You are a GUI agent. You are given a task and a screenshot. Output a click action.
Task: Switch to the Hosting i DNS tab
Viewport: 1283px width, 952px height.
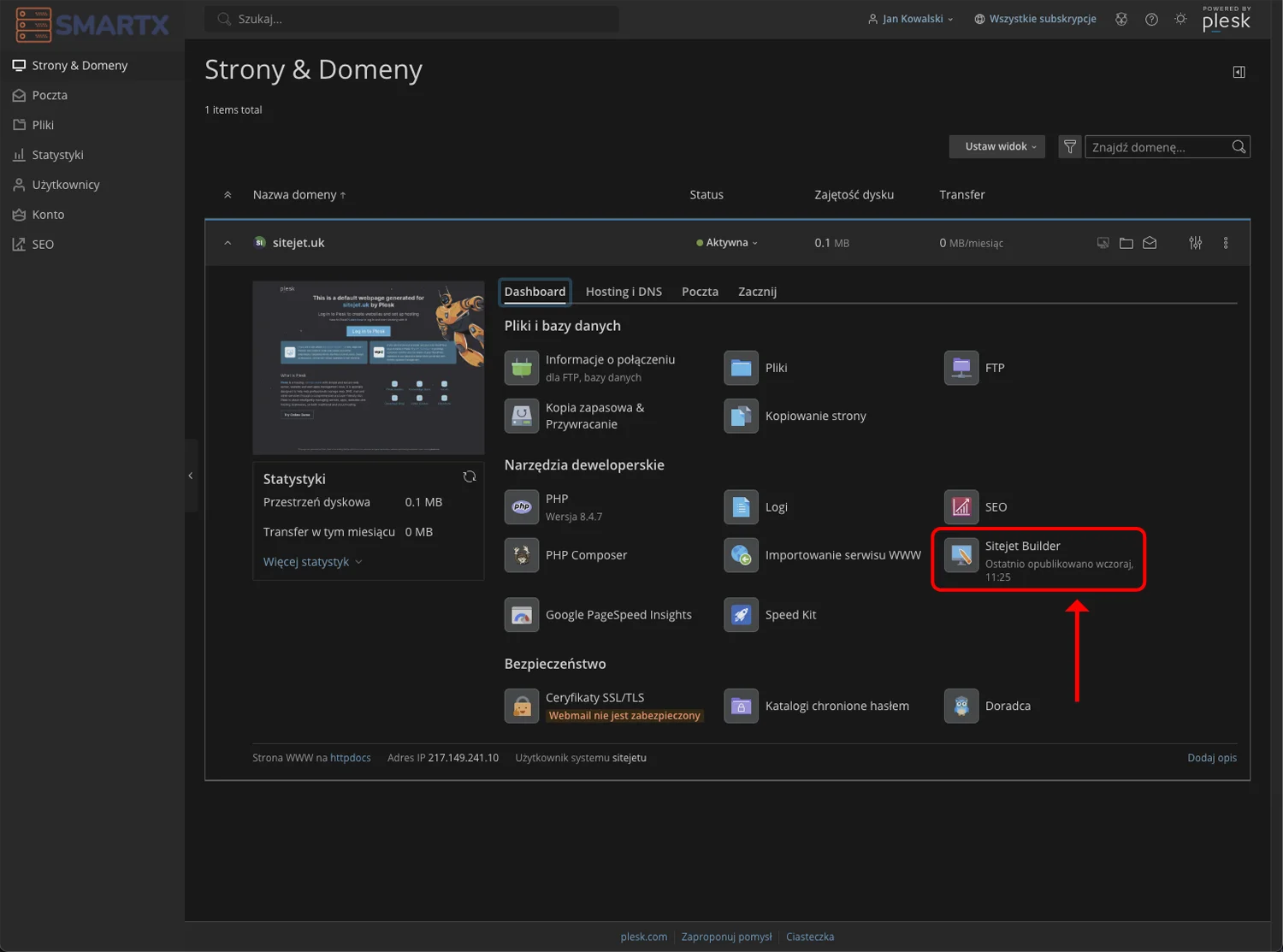click(623, 291)
